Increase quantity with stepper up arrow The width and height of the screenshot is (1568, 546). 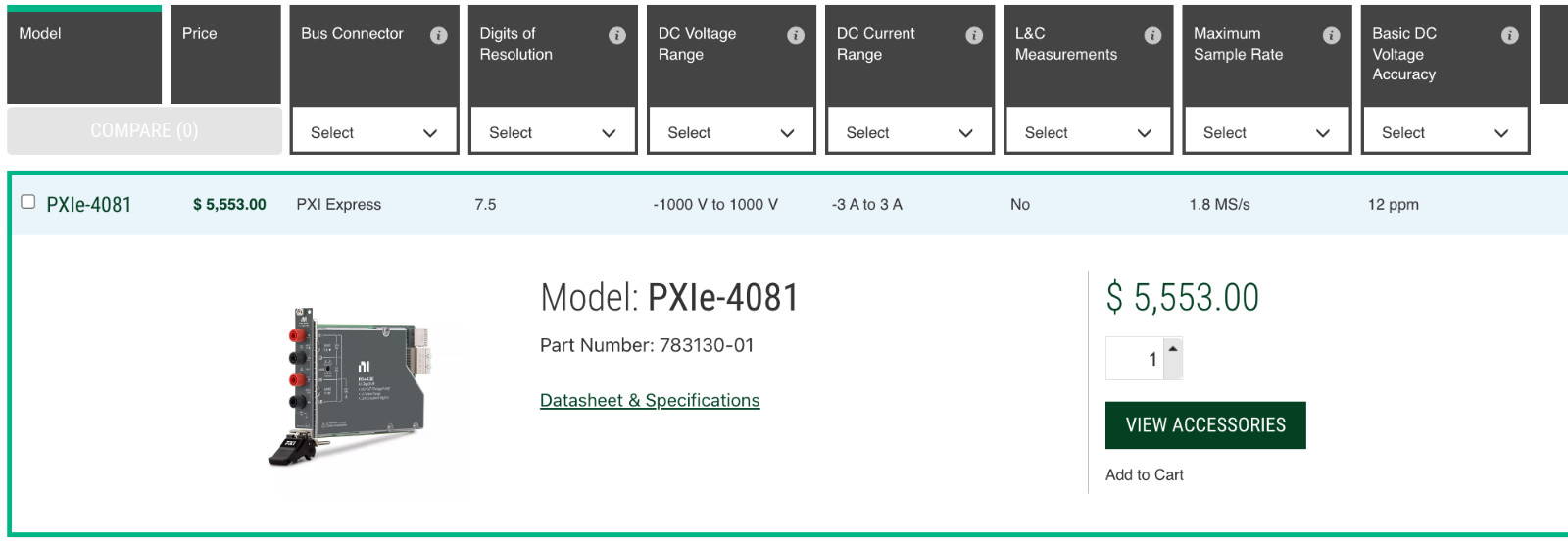1173,348
